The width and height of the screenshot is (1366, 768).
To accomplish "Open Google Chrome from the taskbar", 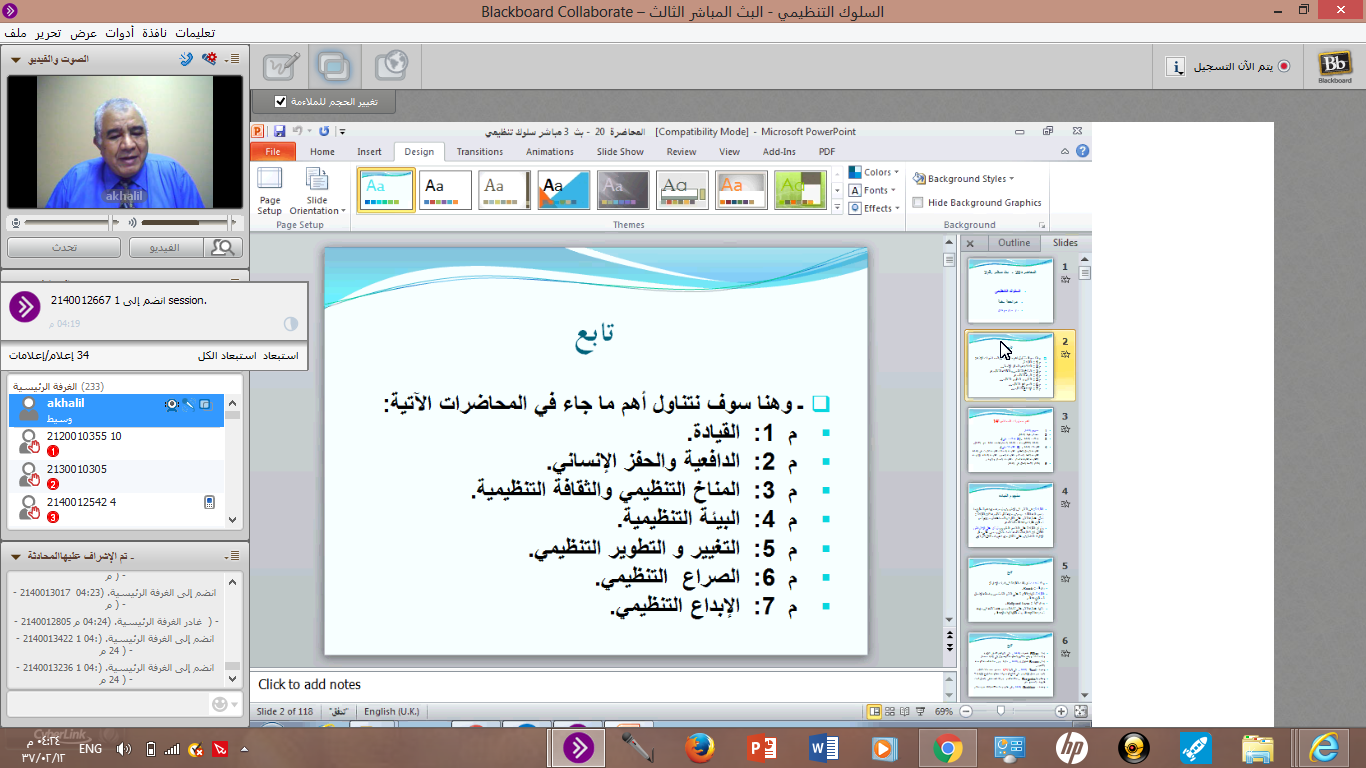I will (947, 747).
